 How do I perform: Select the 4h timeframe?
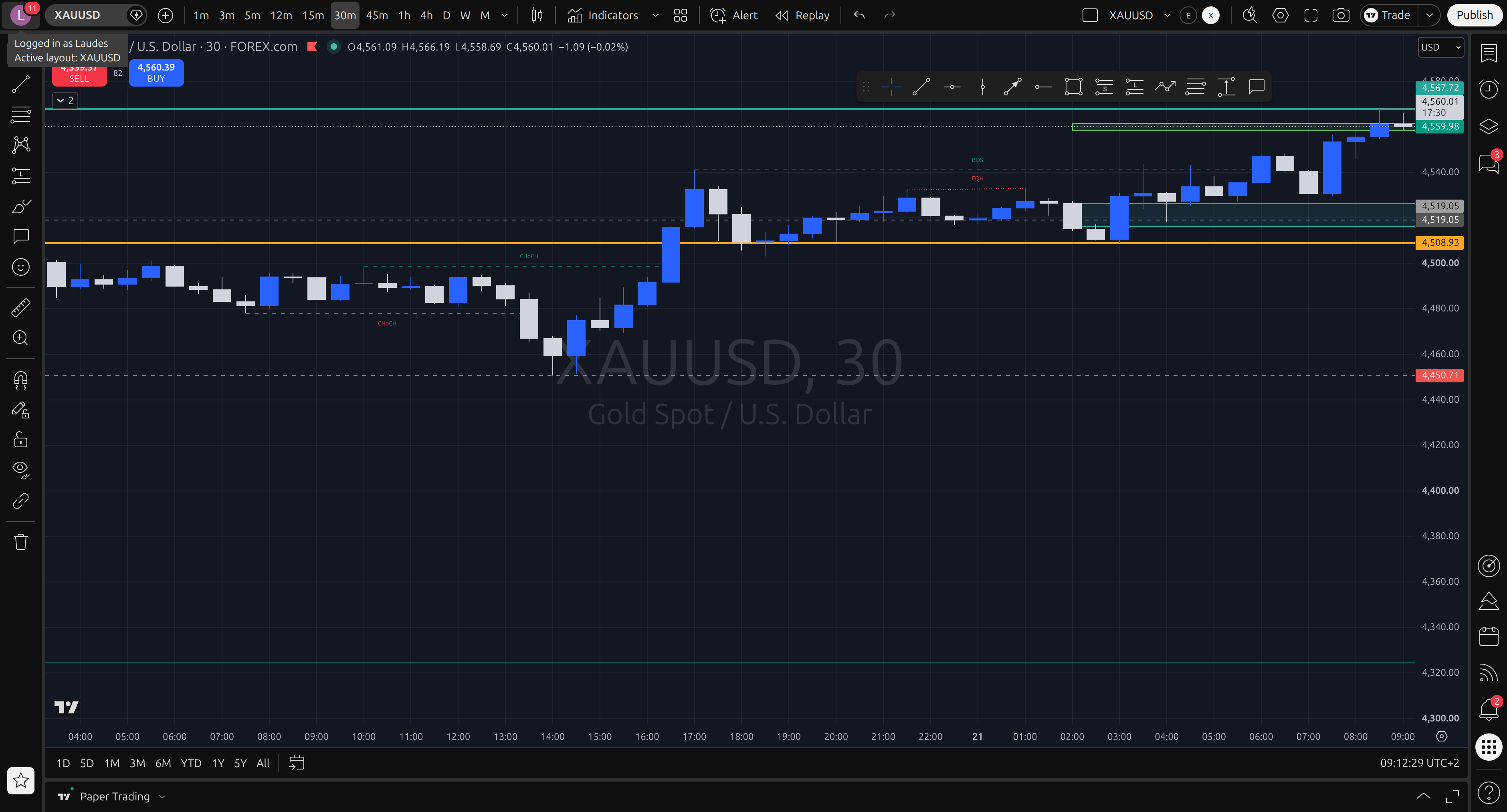click(426, 15)
